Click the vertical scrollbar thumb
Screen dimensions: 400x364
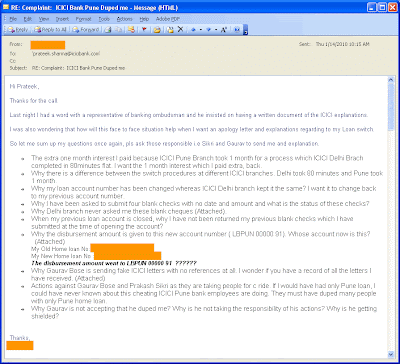391,107
